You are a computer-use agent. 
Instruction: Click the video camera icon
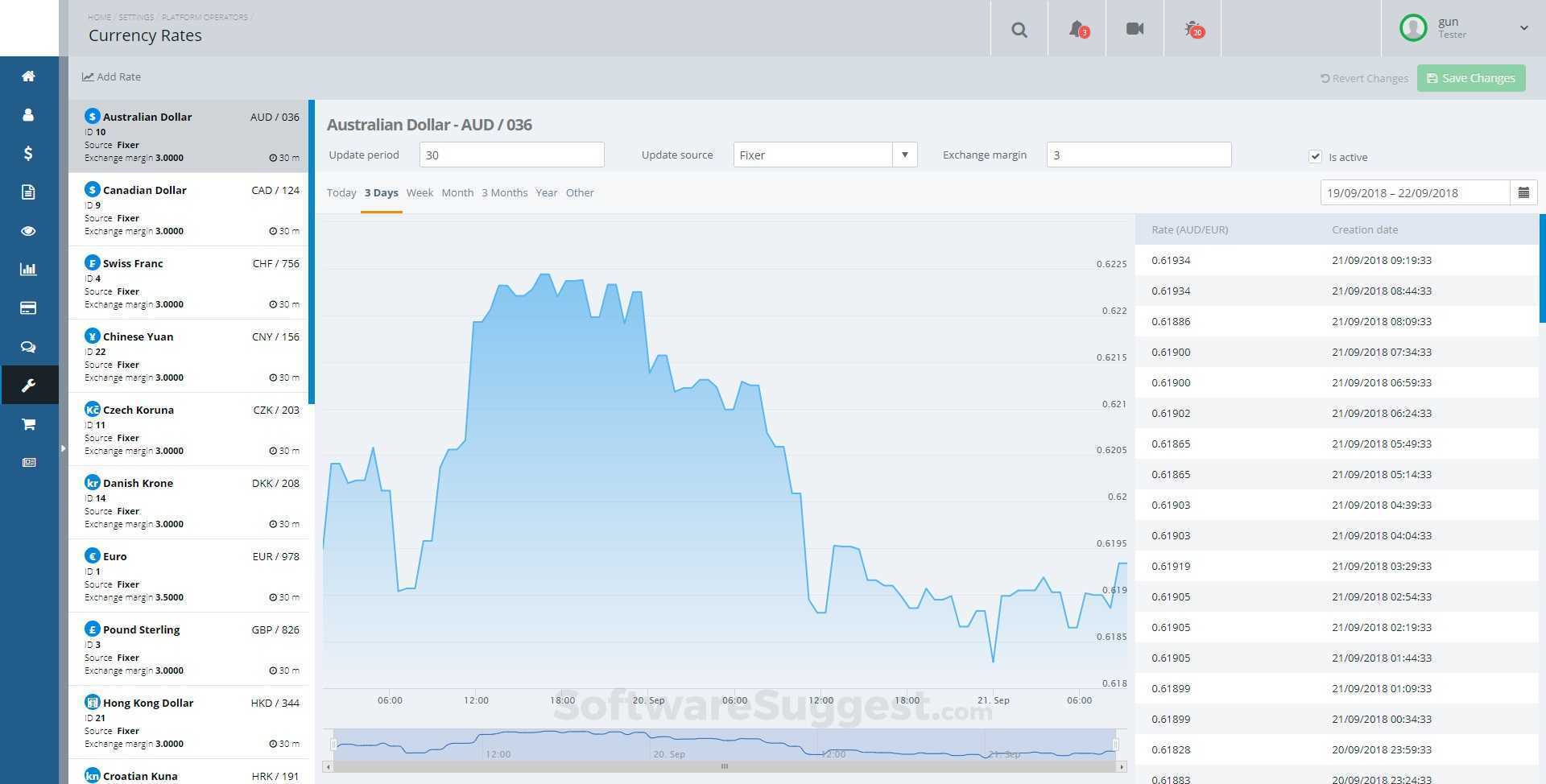click(x=1135, y=29)
